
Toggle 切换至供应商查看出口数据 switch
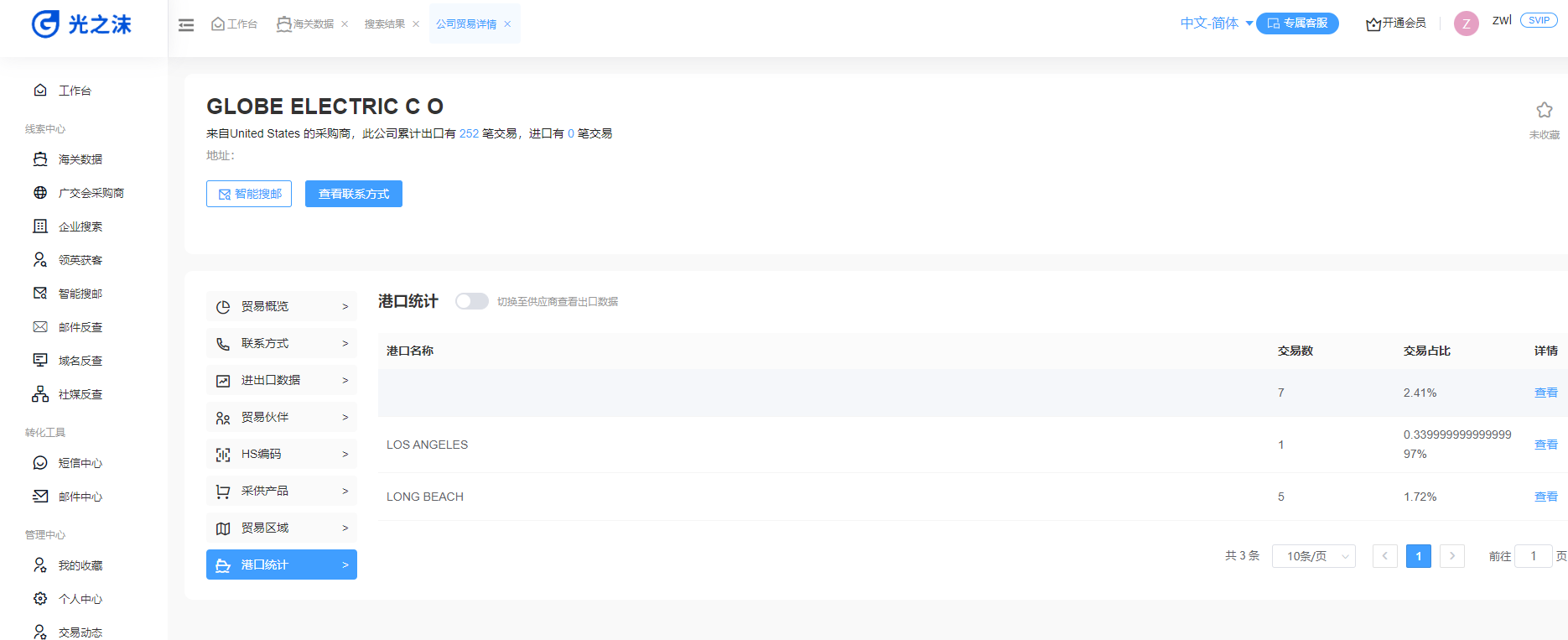pos(472,301)
